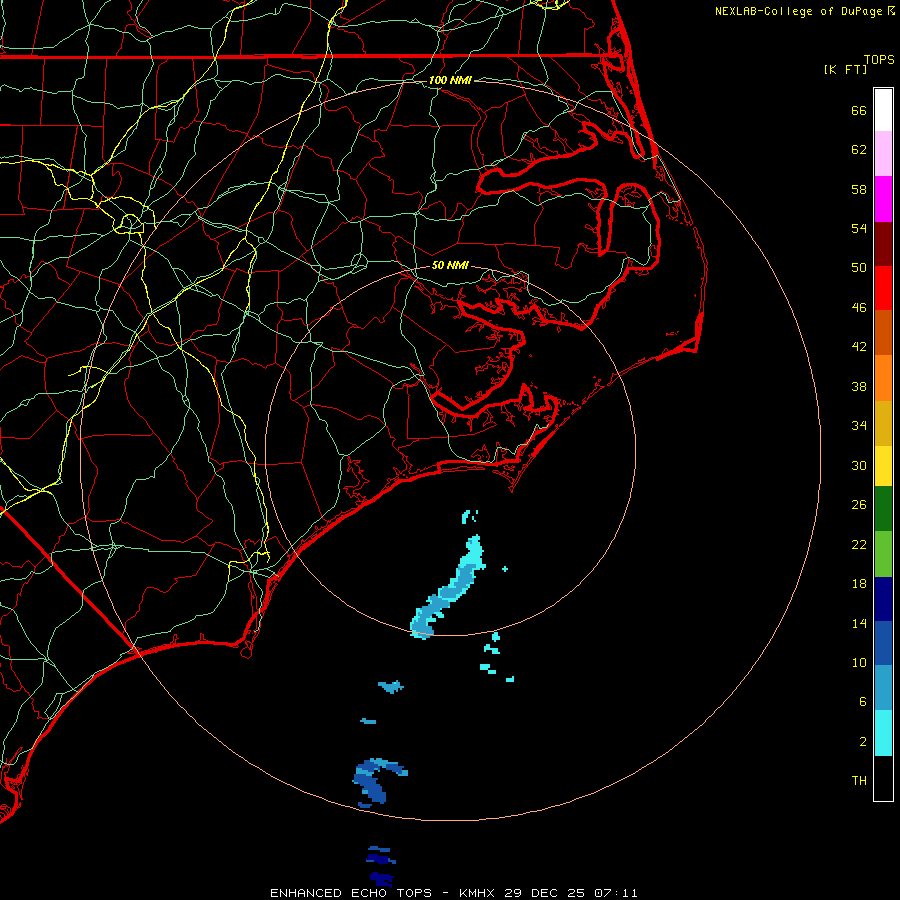Click the 100 NMI range ring label

(450, 80)
